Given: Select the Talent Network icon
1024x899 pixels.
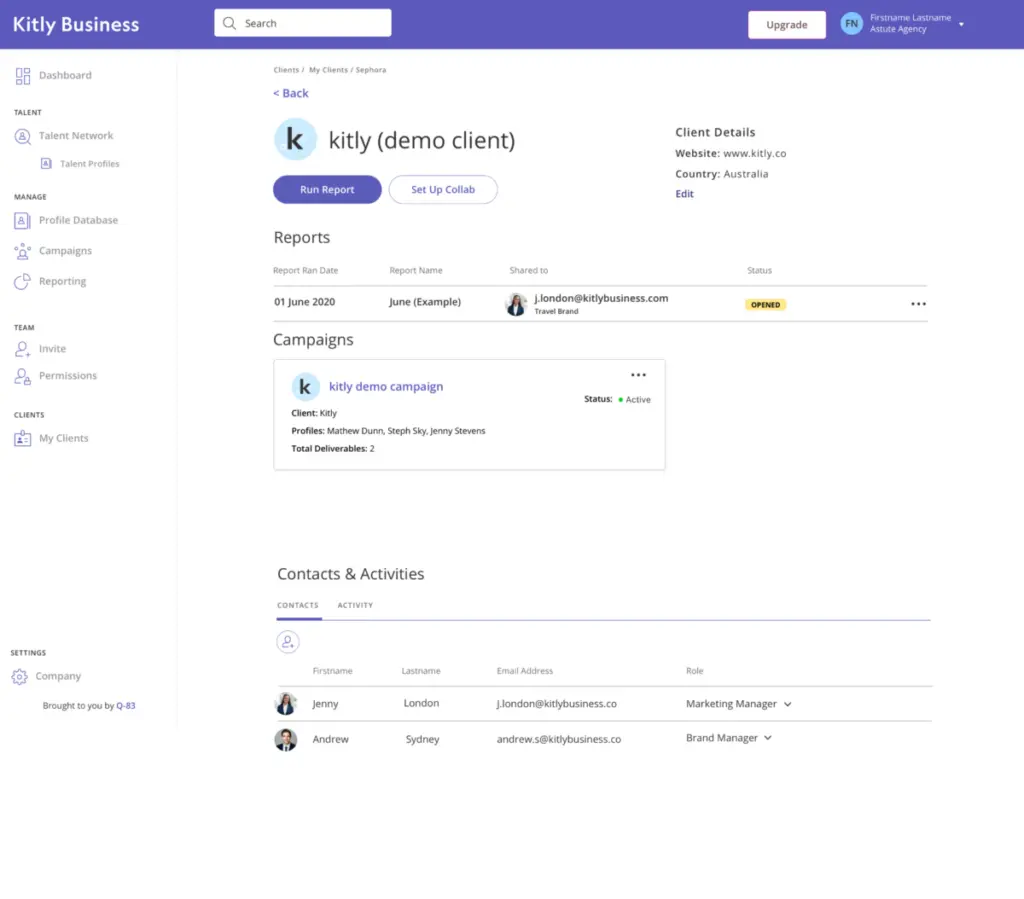Looking at the screenshot, I should click(x=24, y=135).
